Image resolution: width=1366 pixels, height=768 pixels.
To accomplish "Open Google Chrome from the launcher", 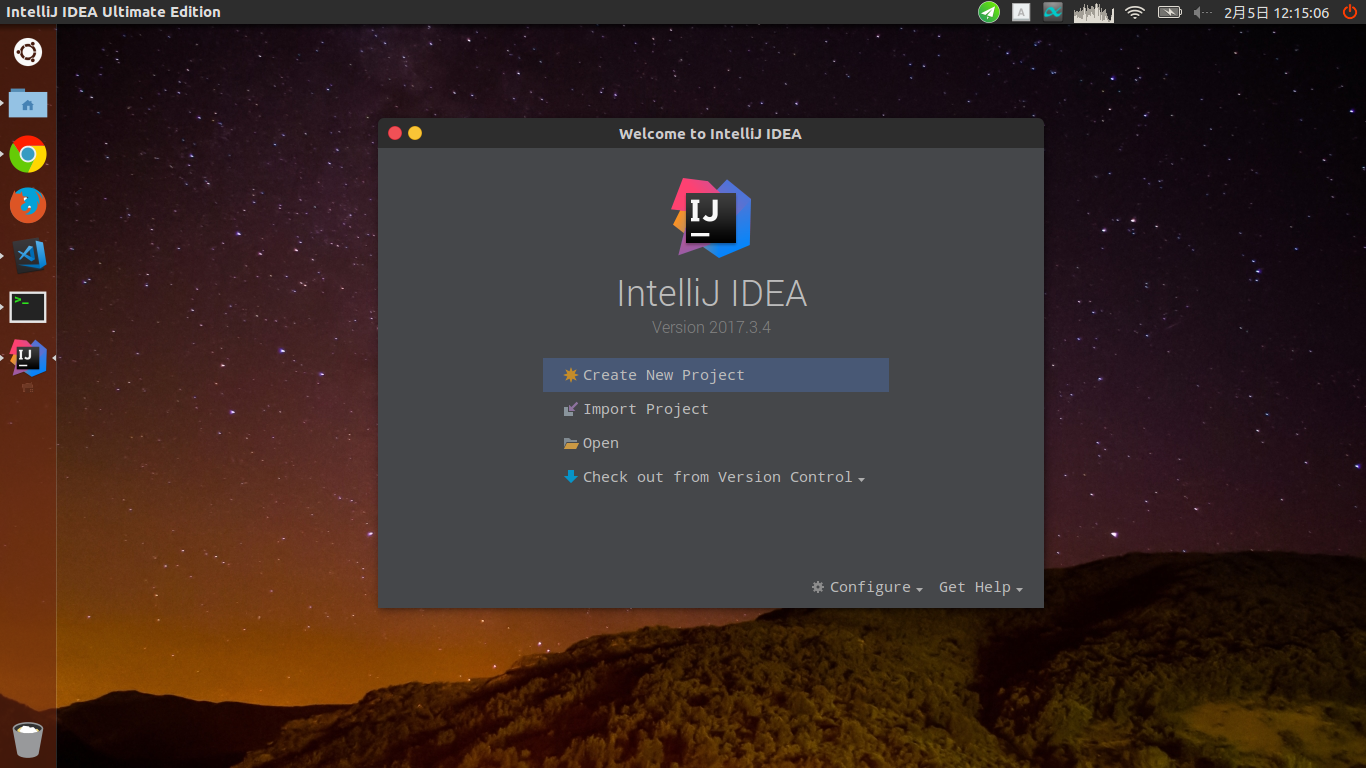I will [28, 154].
